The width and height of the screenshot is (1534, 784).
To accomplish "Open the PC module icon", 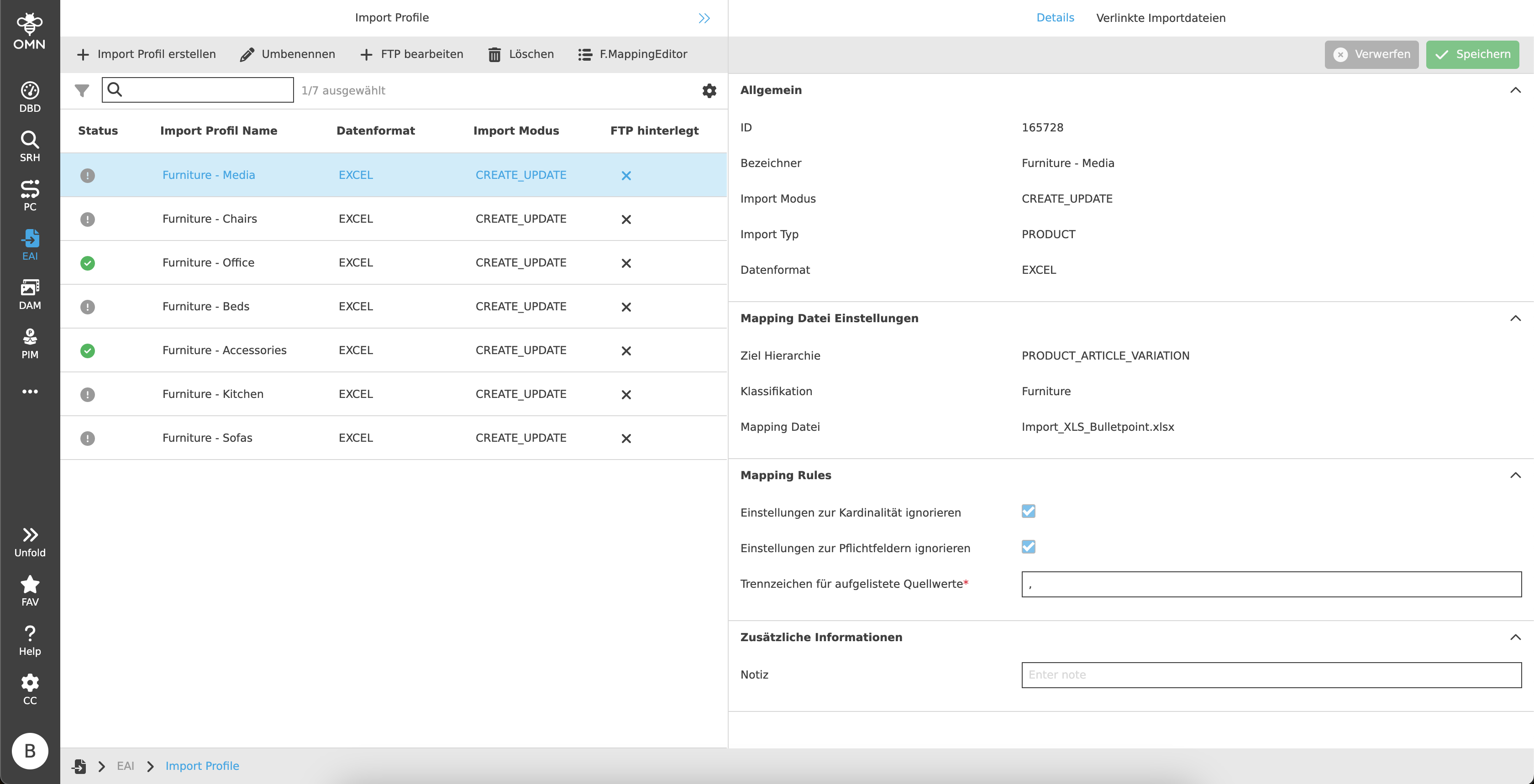I will coord(30,195).
